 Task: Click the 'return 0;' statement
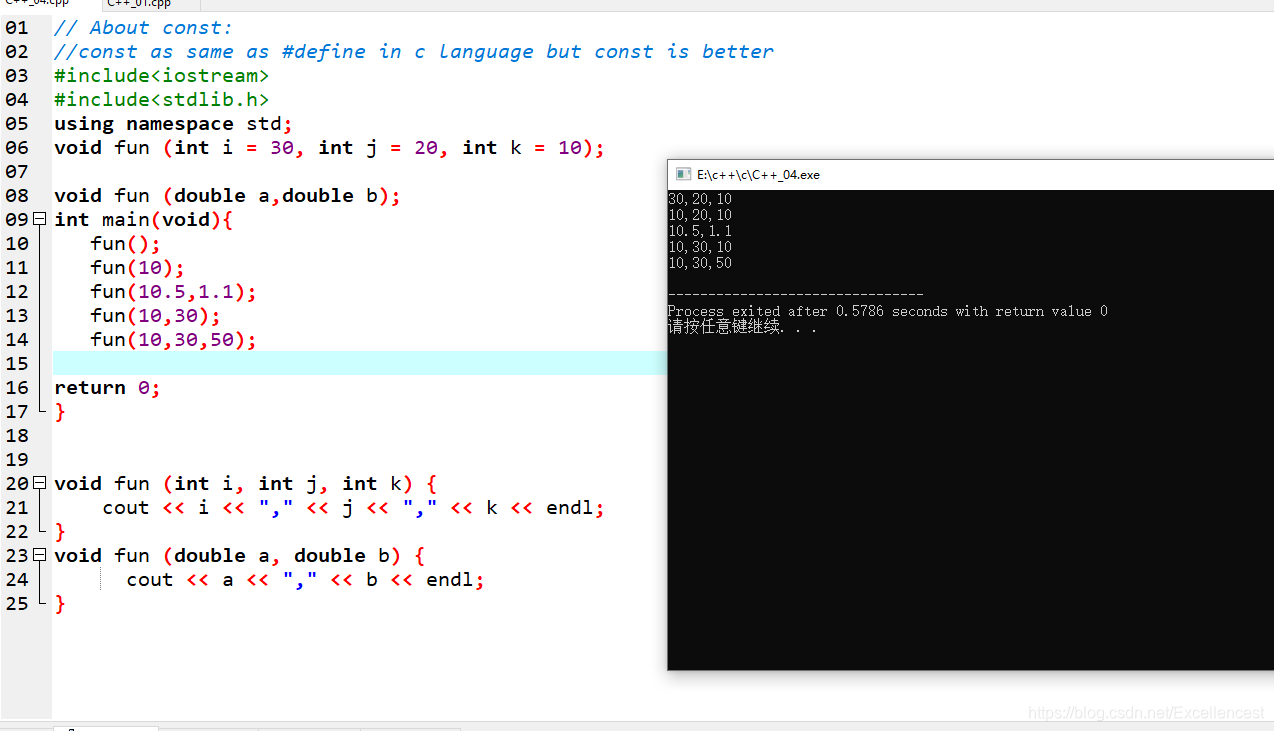click(107, 387)
